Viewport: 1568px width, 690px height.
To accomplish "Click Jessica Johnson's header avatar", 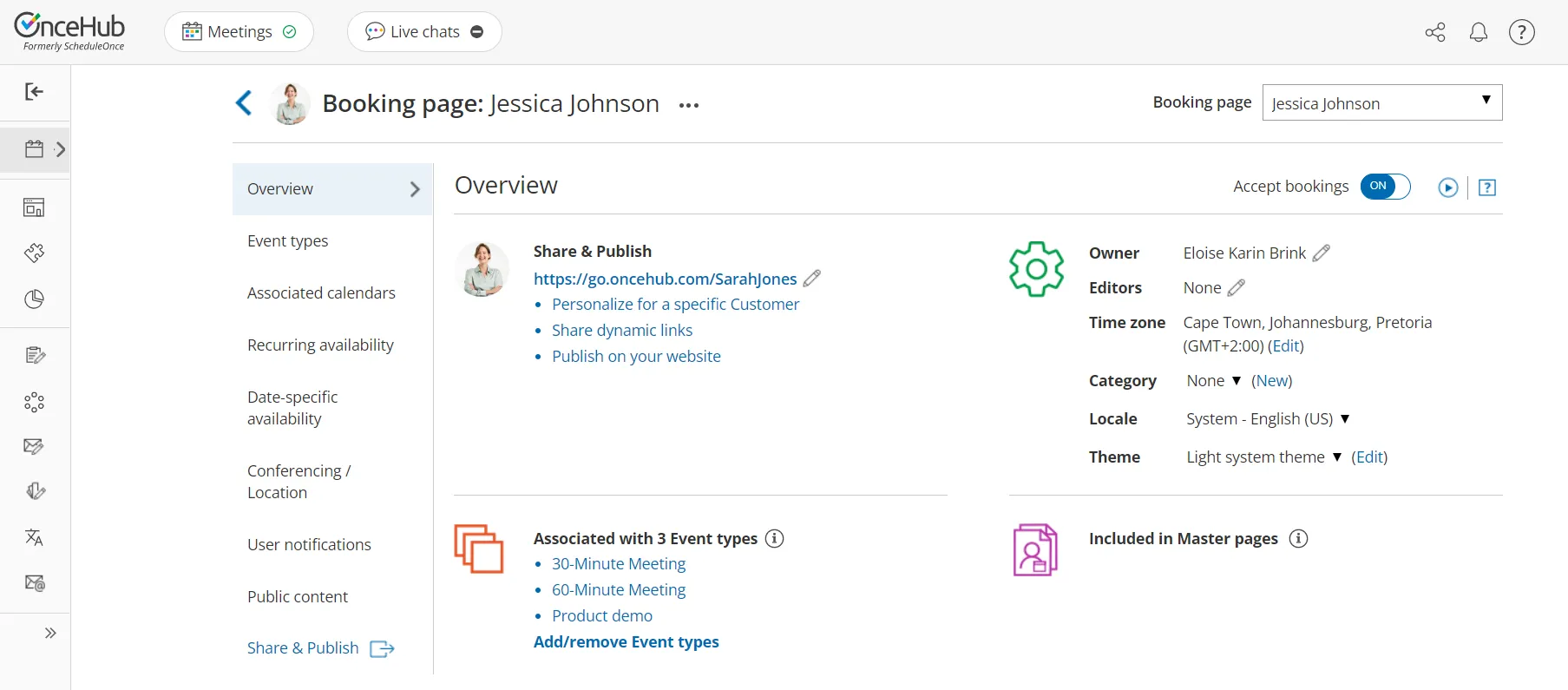I will point(290,104).
